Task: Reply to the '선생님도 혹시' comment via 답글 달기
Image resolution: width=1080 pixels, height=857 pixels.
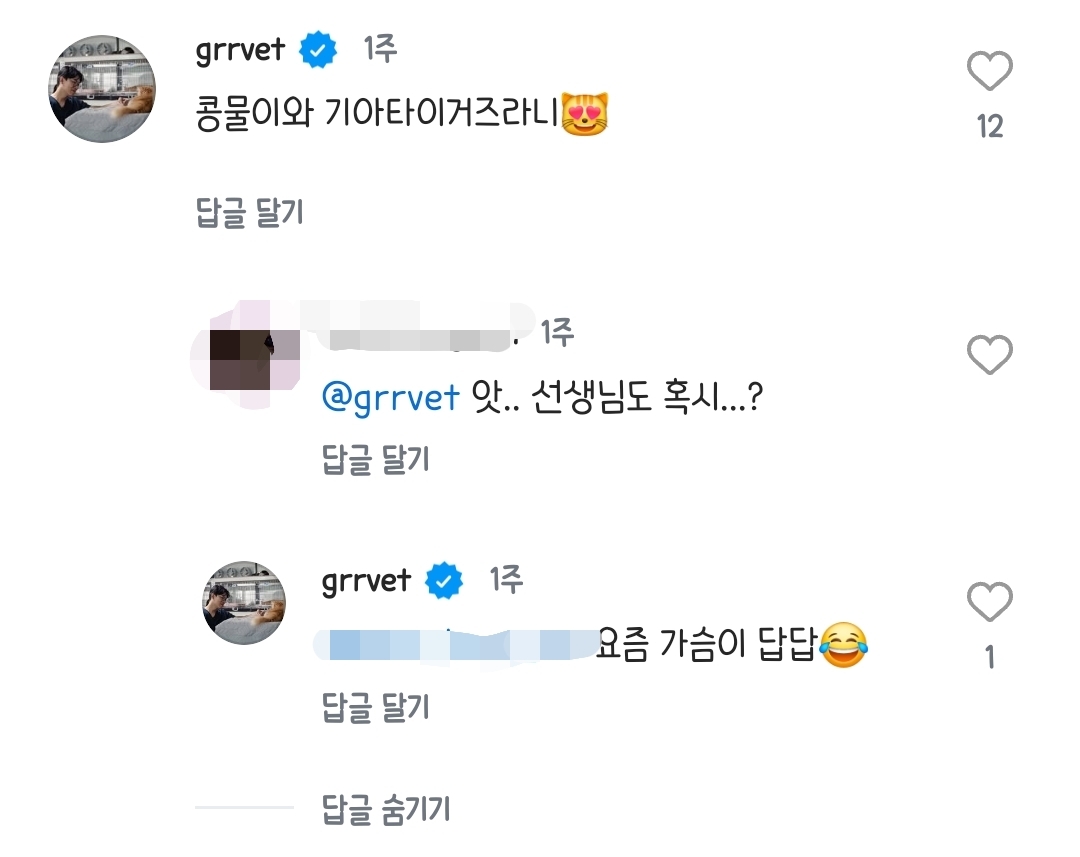Action: click(x=375, y=459)
